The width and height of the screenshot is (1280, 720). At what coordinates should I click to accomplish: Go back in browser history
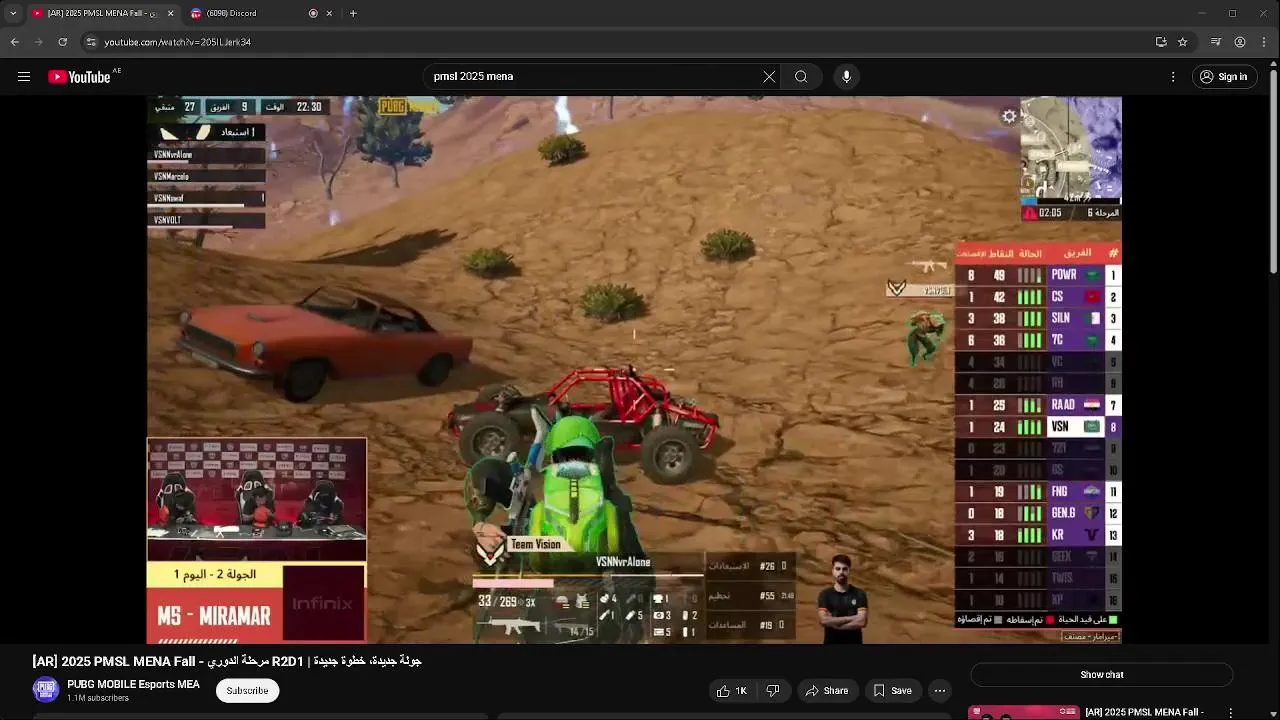14,42
